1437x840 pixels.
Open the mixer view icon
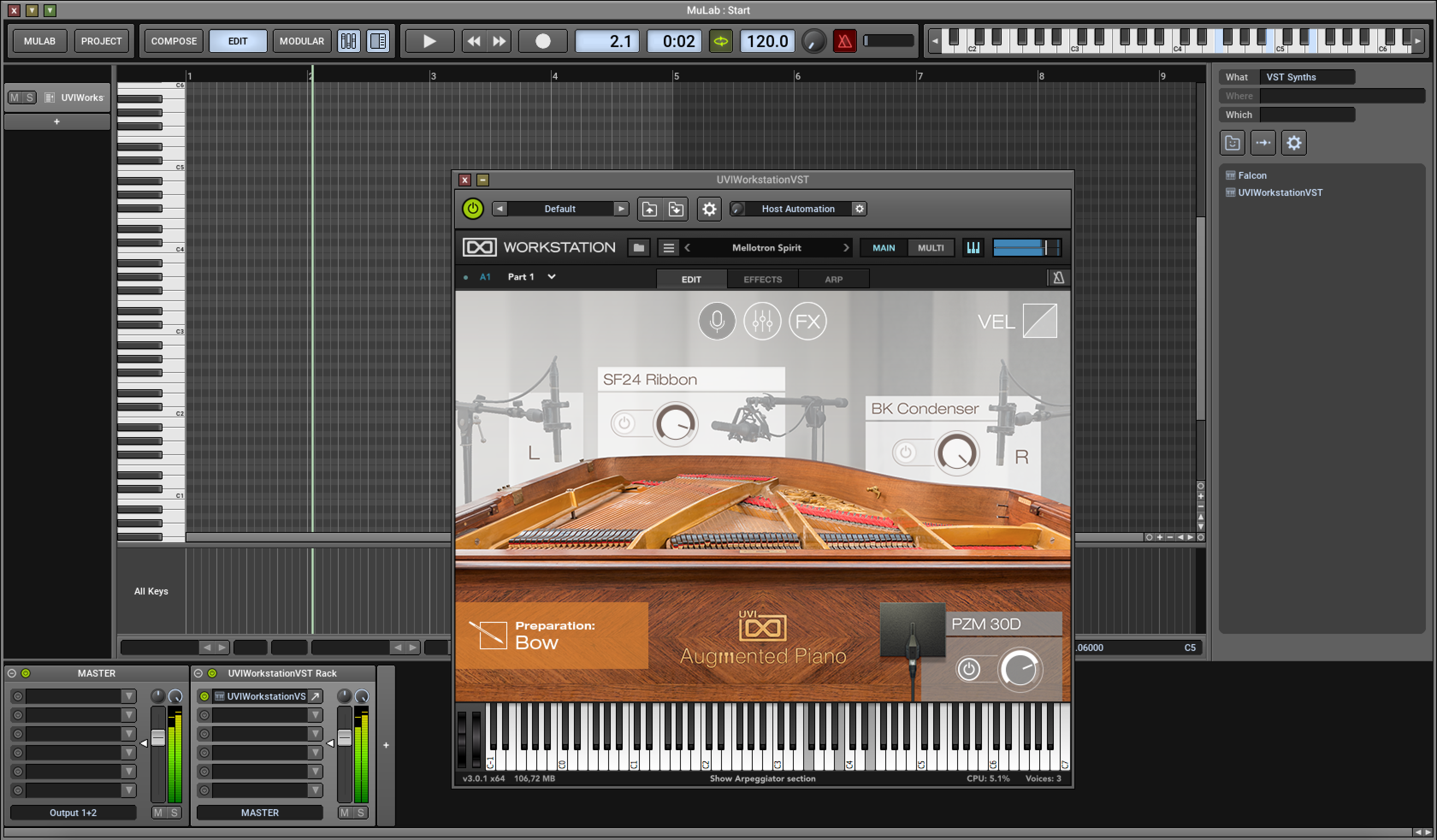[349, 41]
